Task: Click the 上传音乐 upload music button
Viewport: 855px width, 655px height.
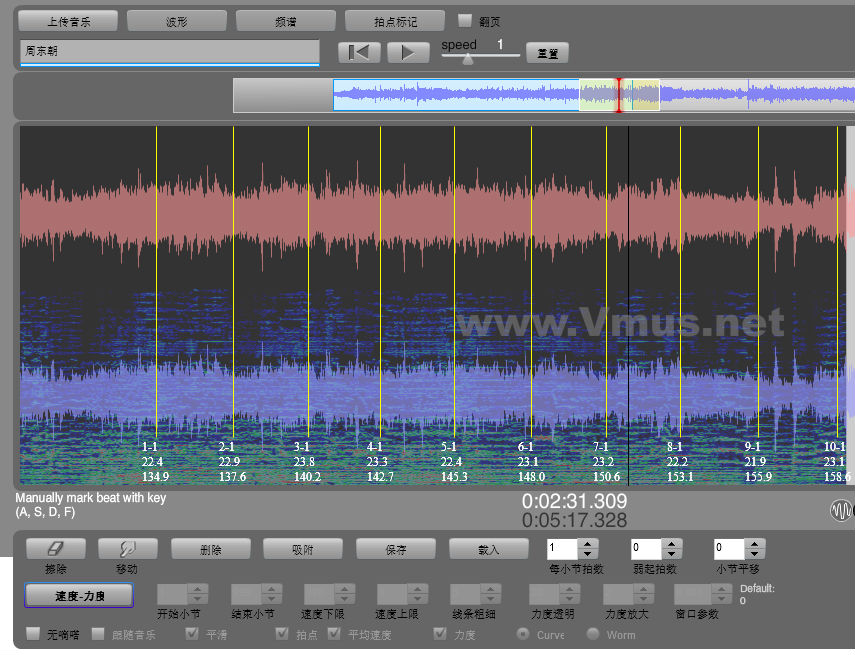Action: [68, 20]
